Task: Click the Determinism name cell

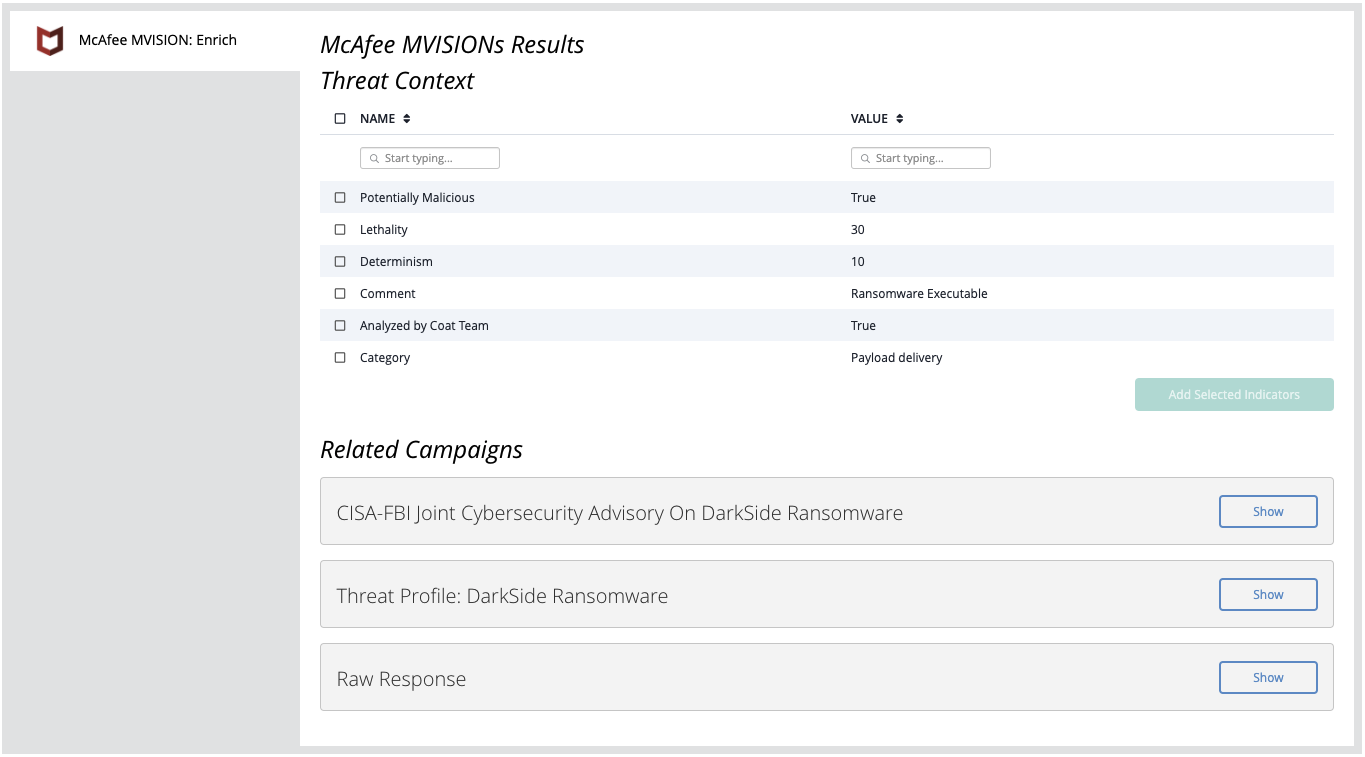Action: tap(396, 262)
